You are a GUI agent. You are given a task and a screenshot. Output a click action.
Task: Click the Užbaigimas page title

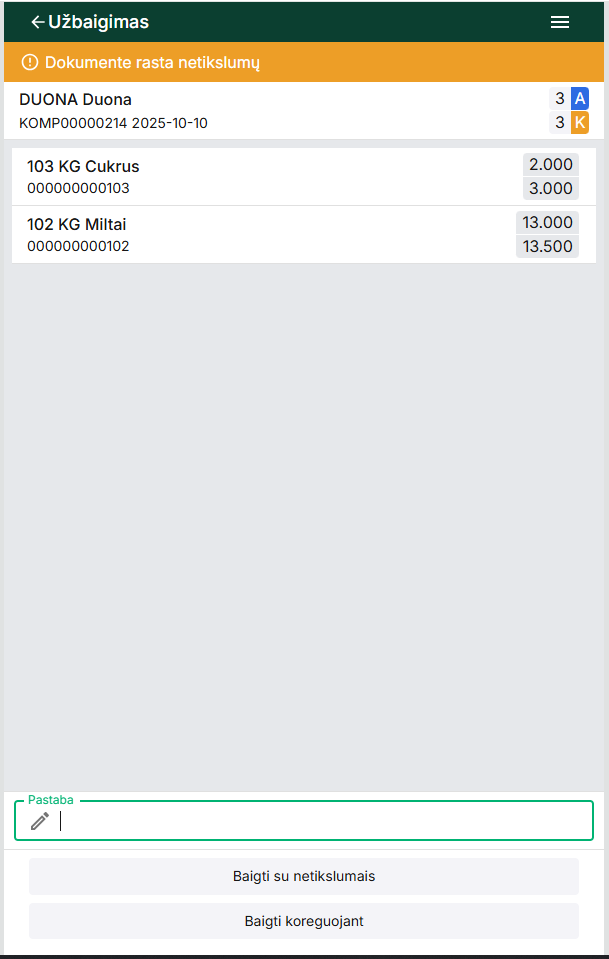(x=99, y=22)
